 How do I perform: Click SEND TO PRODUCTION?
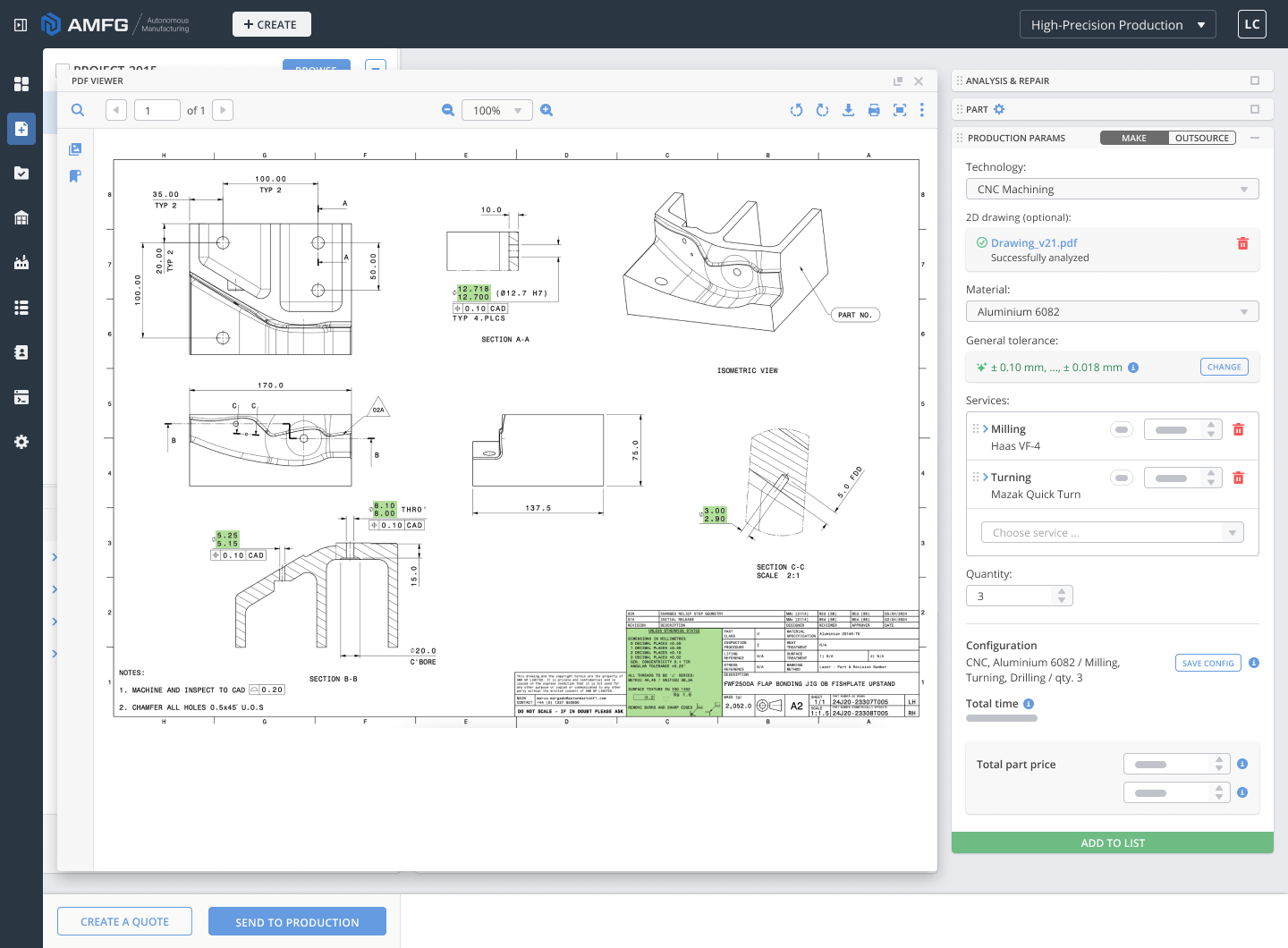point(297,922)
